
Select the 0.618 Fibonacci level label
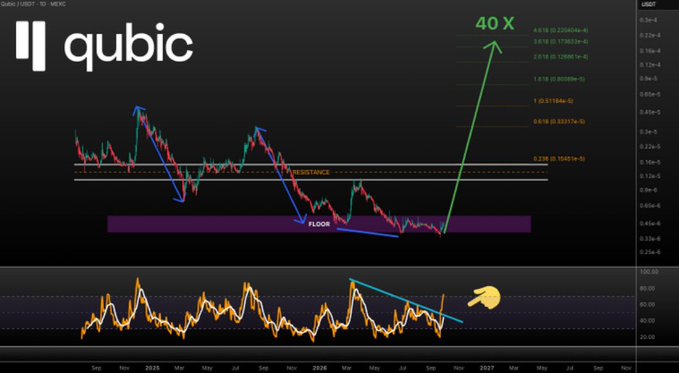click(x=559, y=122)
